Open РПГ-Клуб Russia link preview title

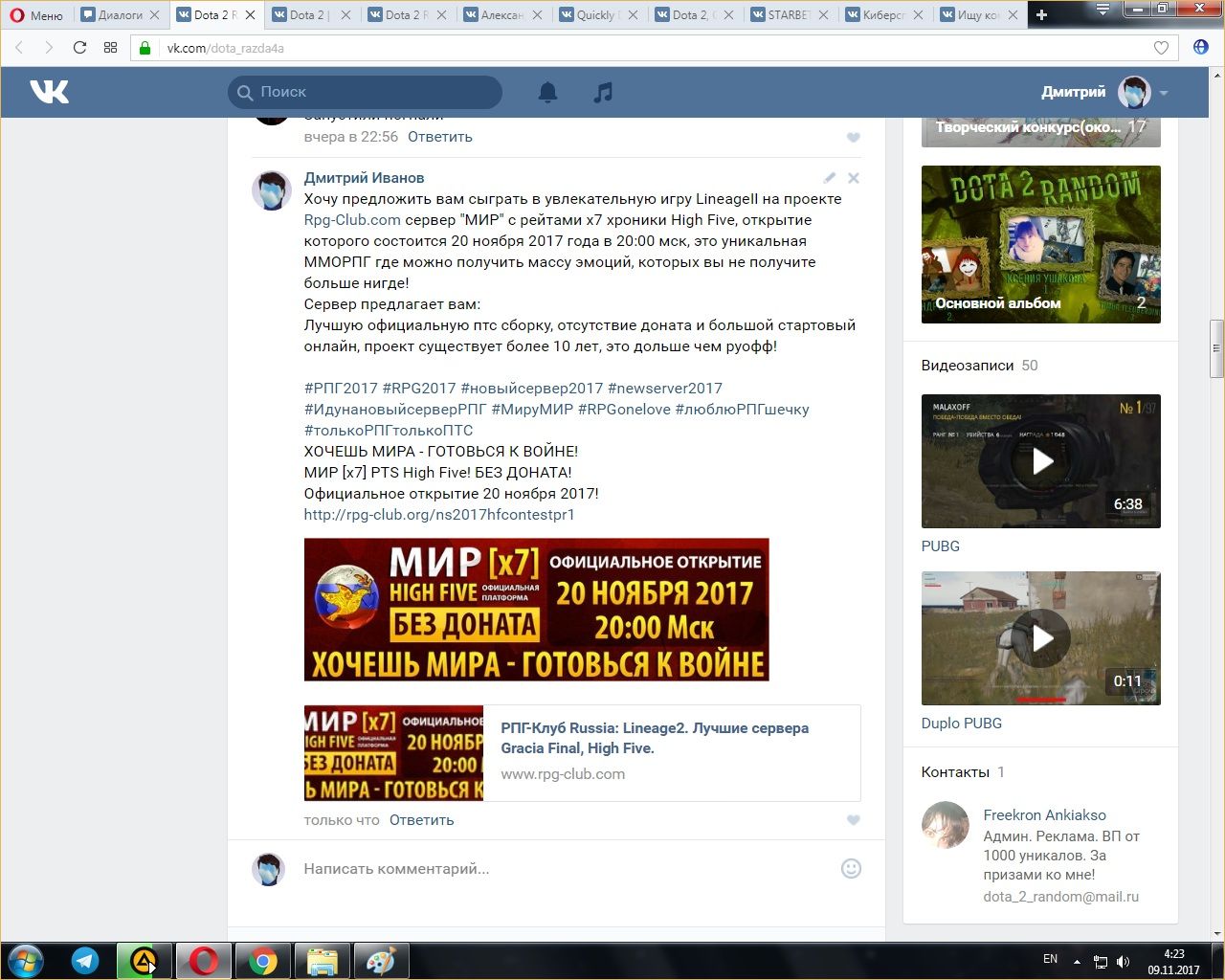655,738
